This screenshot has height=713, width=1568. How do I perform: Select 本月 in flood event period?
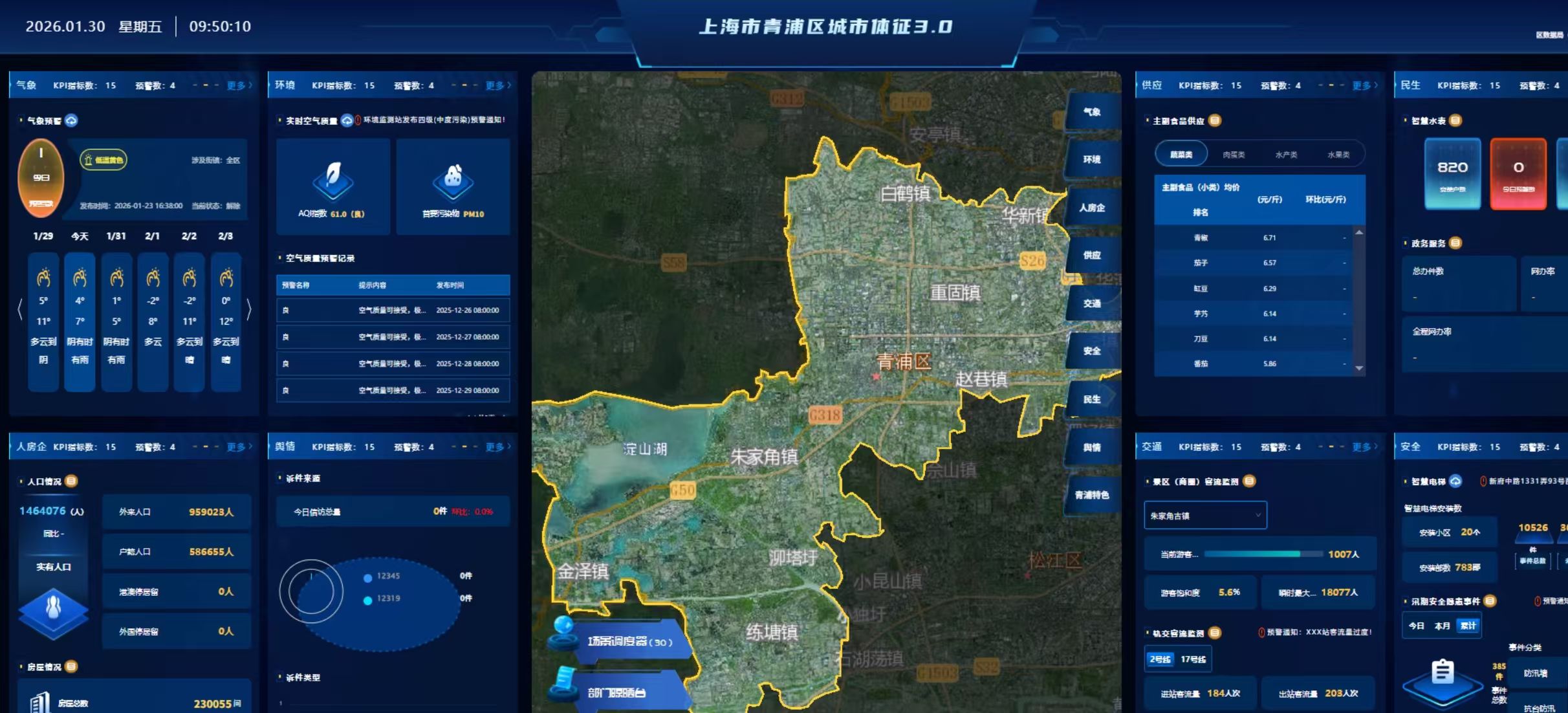(x=1442, y=626)
